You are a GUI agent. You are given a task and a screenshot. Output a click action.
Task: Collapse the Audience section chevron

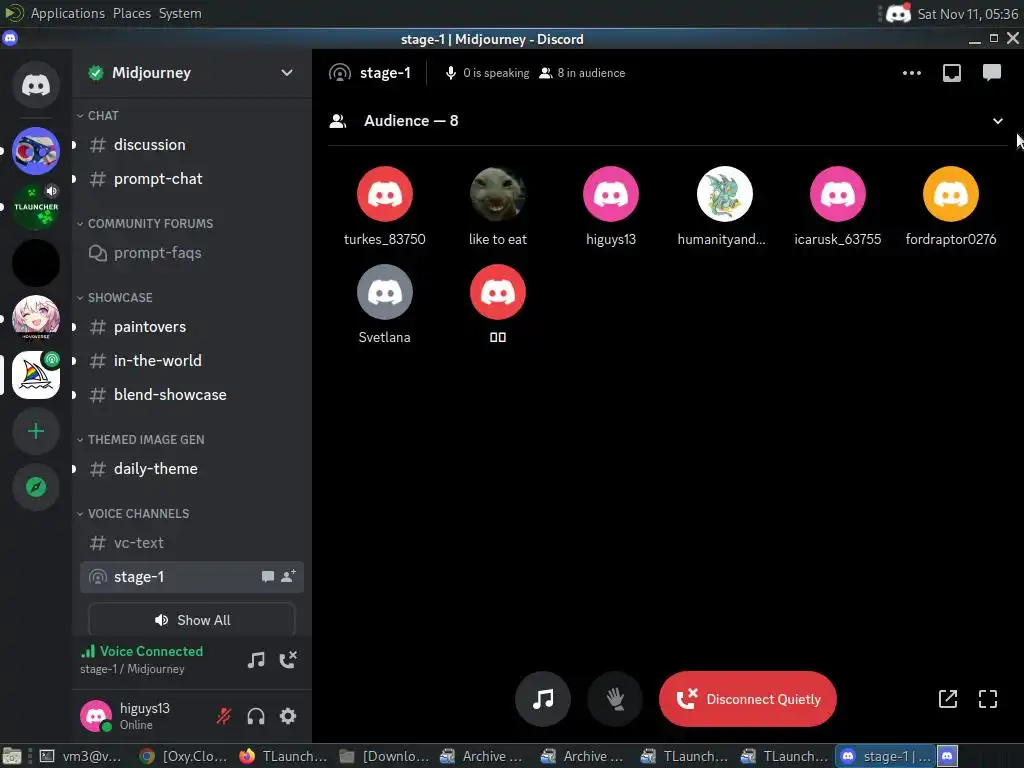(997, 121)
